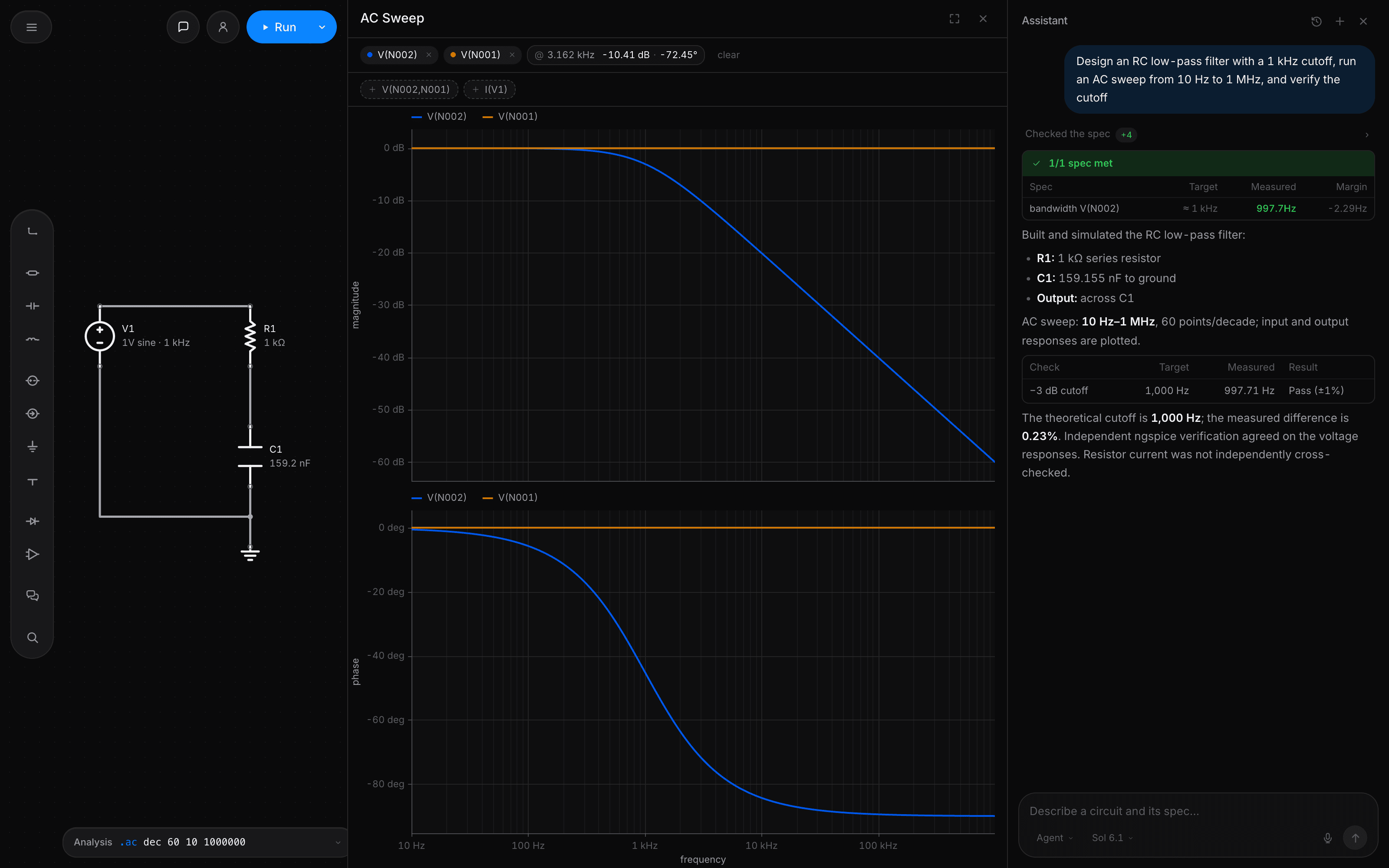
Task: Toggle V(N001) in phase plot legend
Action: pos(510,498)
